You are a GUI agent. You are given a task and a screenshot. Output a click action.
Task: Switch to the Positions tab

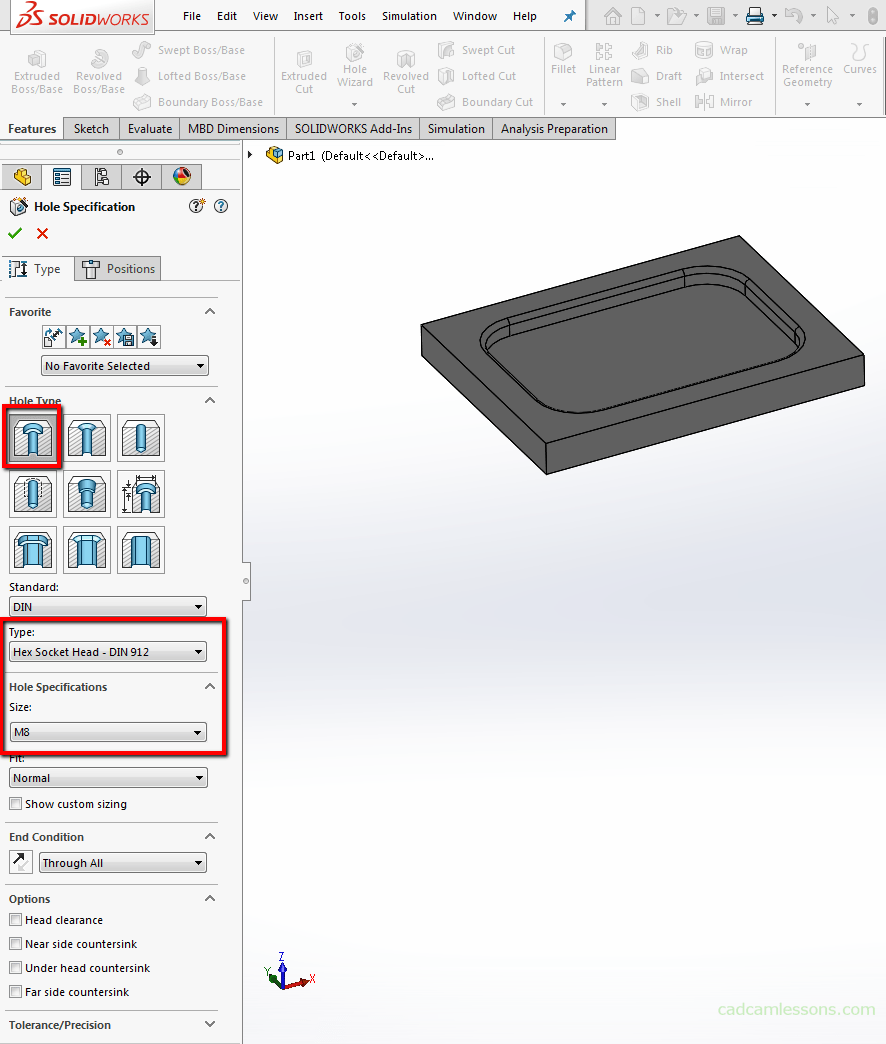pos(117,268)
